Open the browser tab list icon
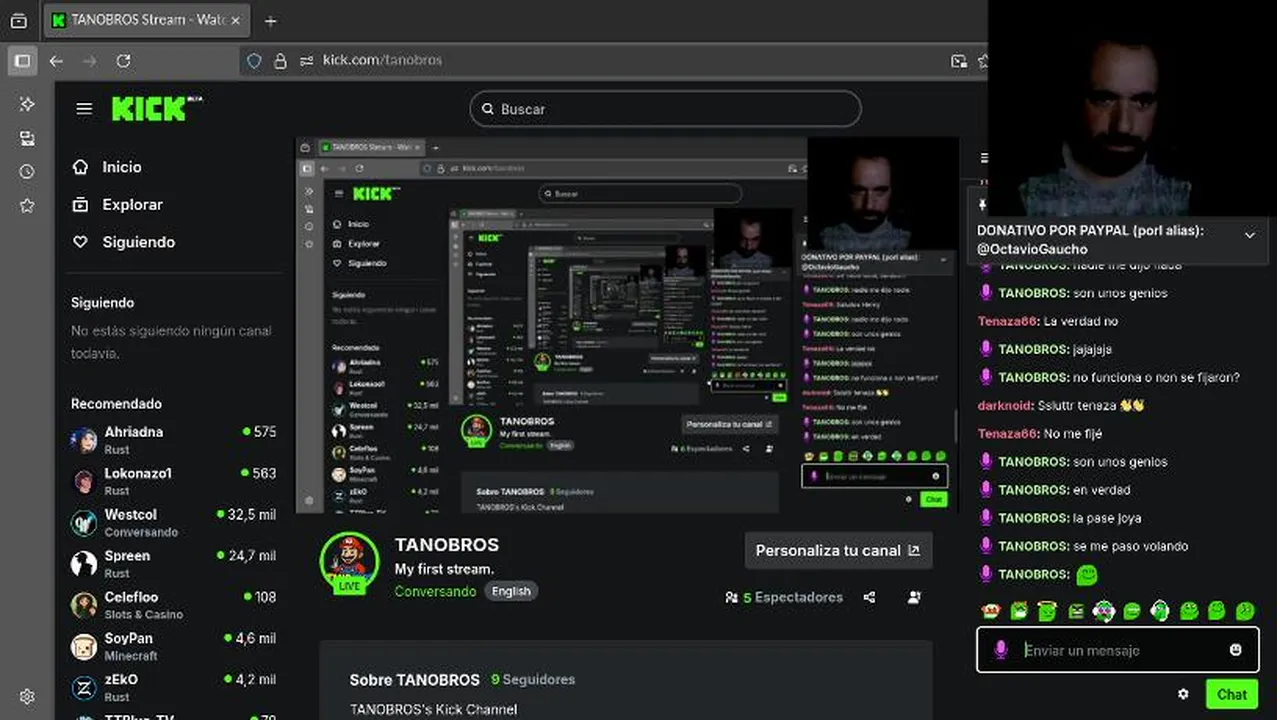This screenshot has width=1277, height=720. point(19,20)
